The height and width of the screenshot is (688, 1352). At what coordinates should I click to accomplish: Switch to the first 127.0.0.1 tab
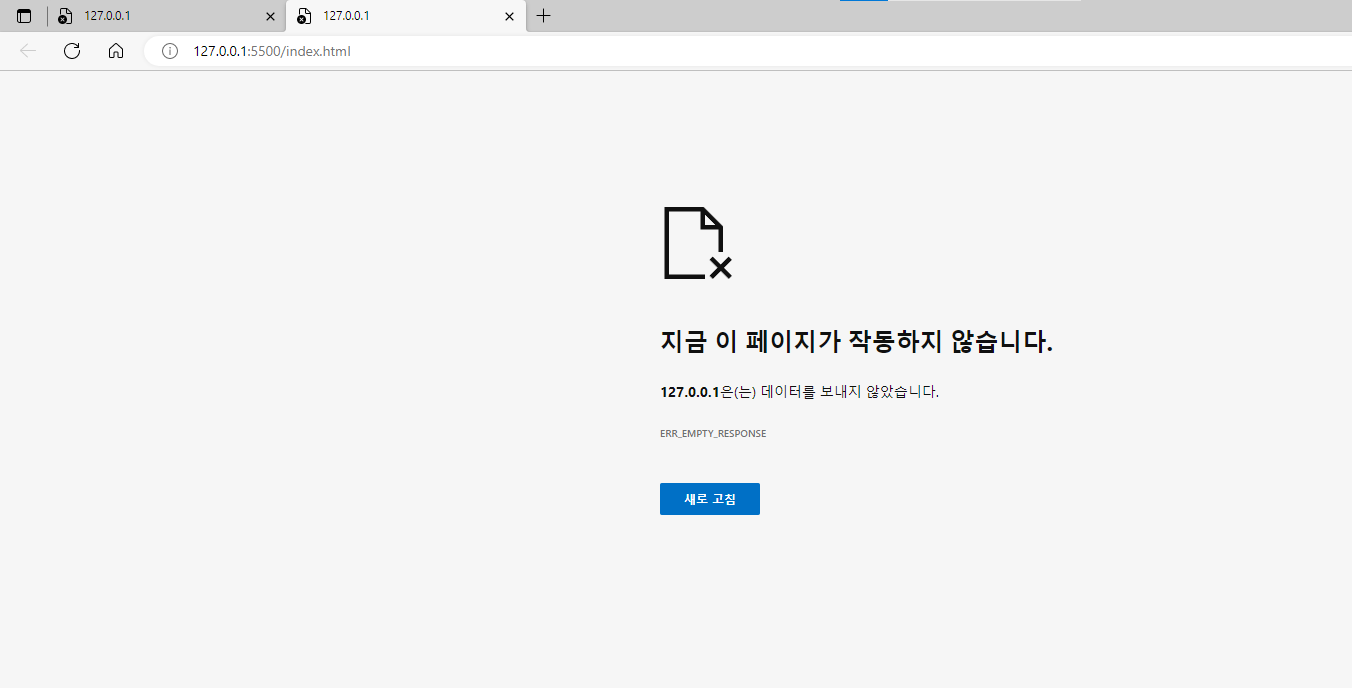(x=166, y=16)
